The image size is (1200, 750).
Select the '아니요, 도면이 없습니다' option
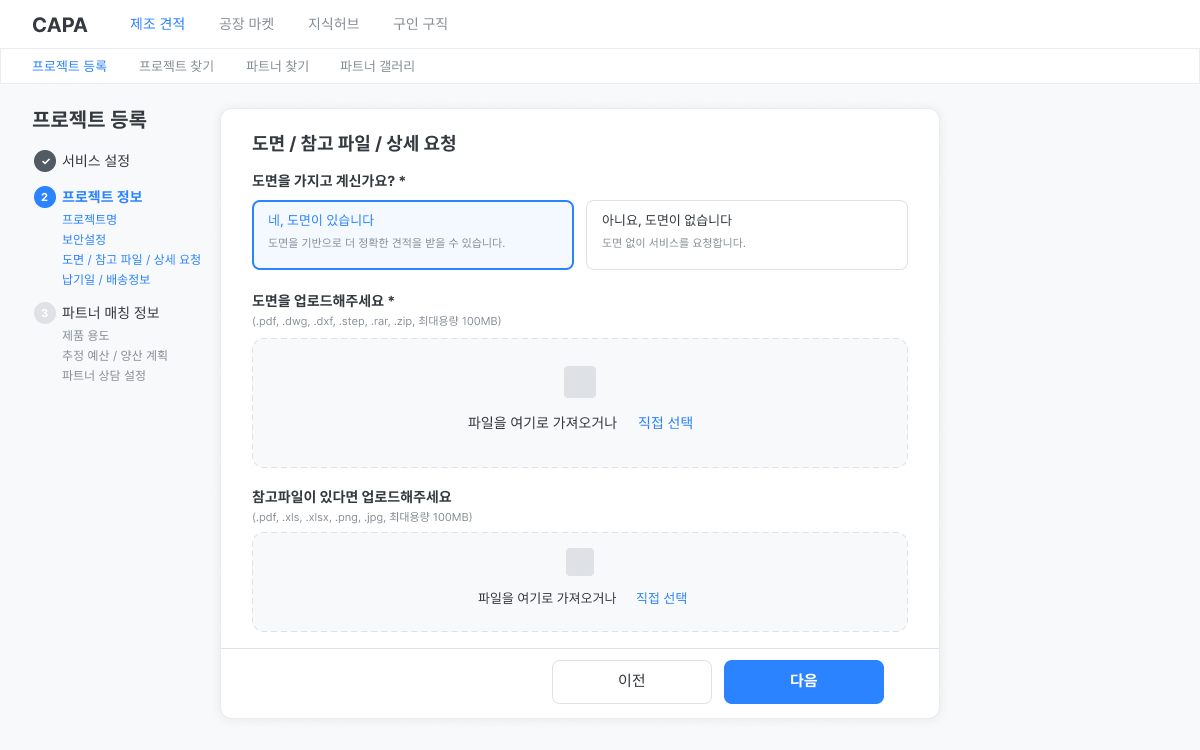(746, 234)
